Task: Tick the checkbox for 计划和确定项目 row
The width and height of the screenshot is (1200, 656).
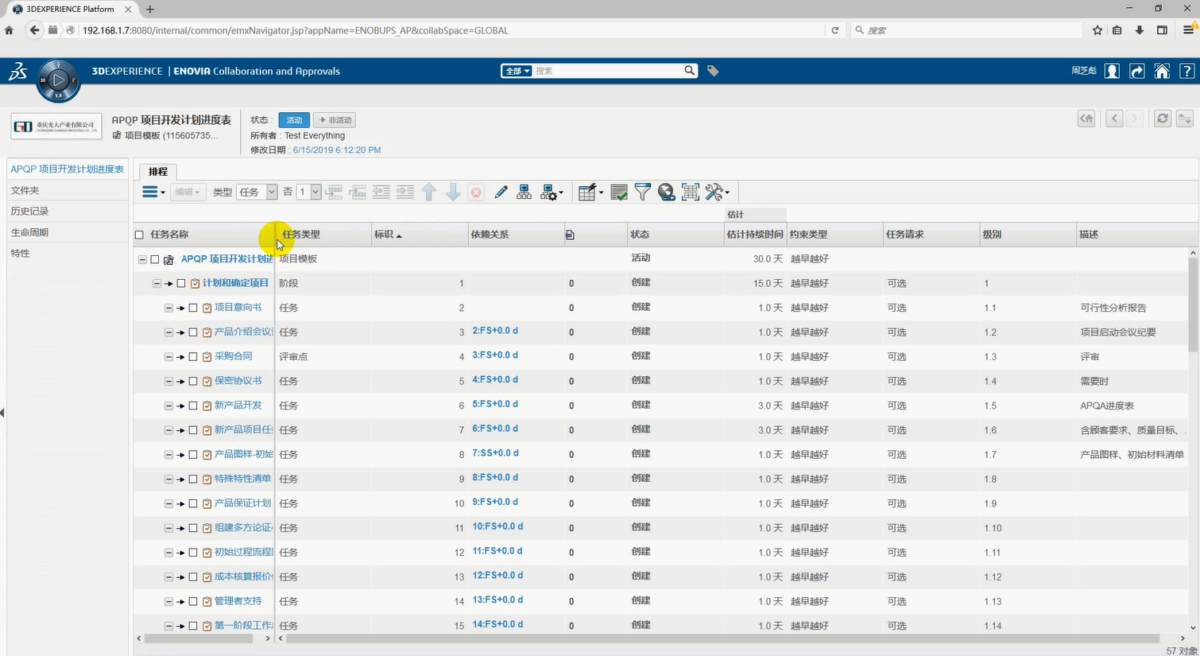Action: 181,283
